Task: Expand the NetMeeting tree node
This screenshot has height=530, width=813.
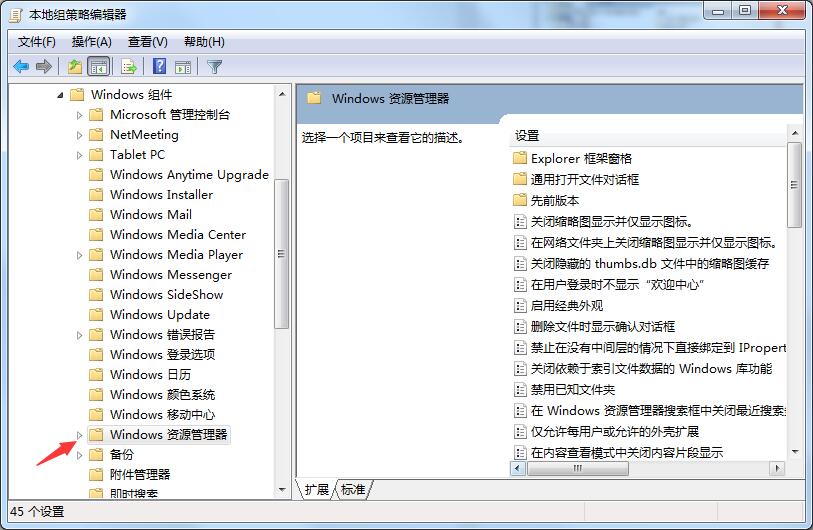Action: [x=80, y=135]
